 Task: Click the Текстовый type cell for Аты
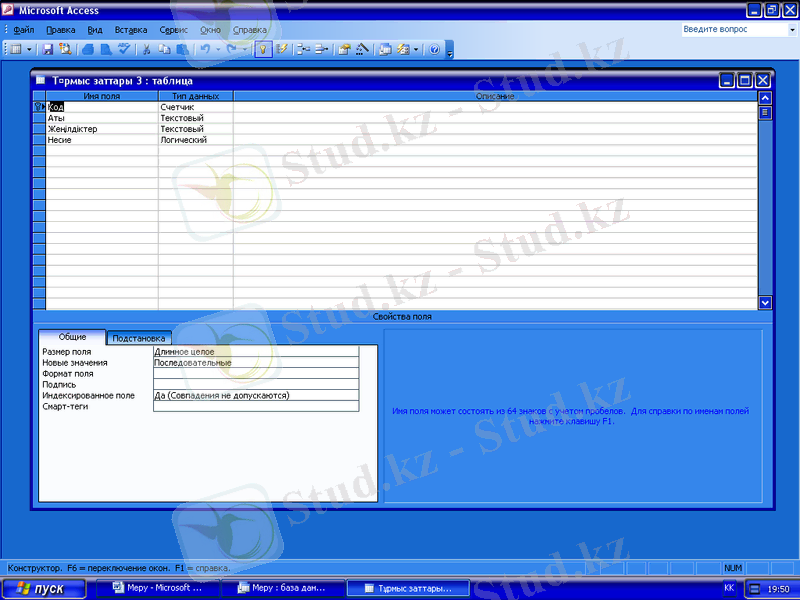click(x=196, y=118)
